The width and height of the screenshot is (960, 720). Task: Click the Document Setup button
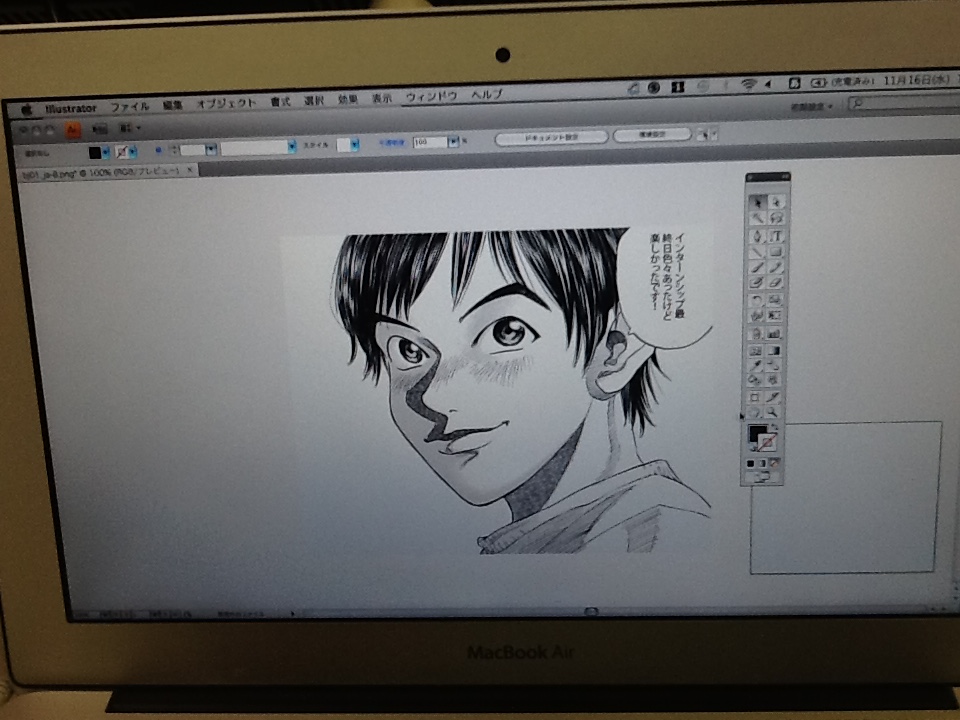coord(551,138)
